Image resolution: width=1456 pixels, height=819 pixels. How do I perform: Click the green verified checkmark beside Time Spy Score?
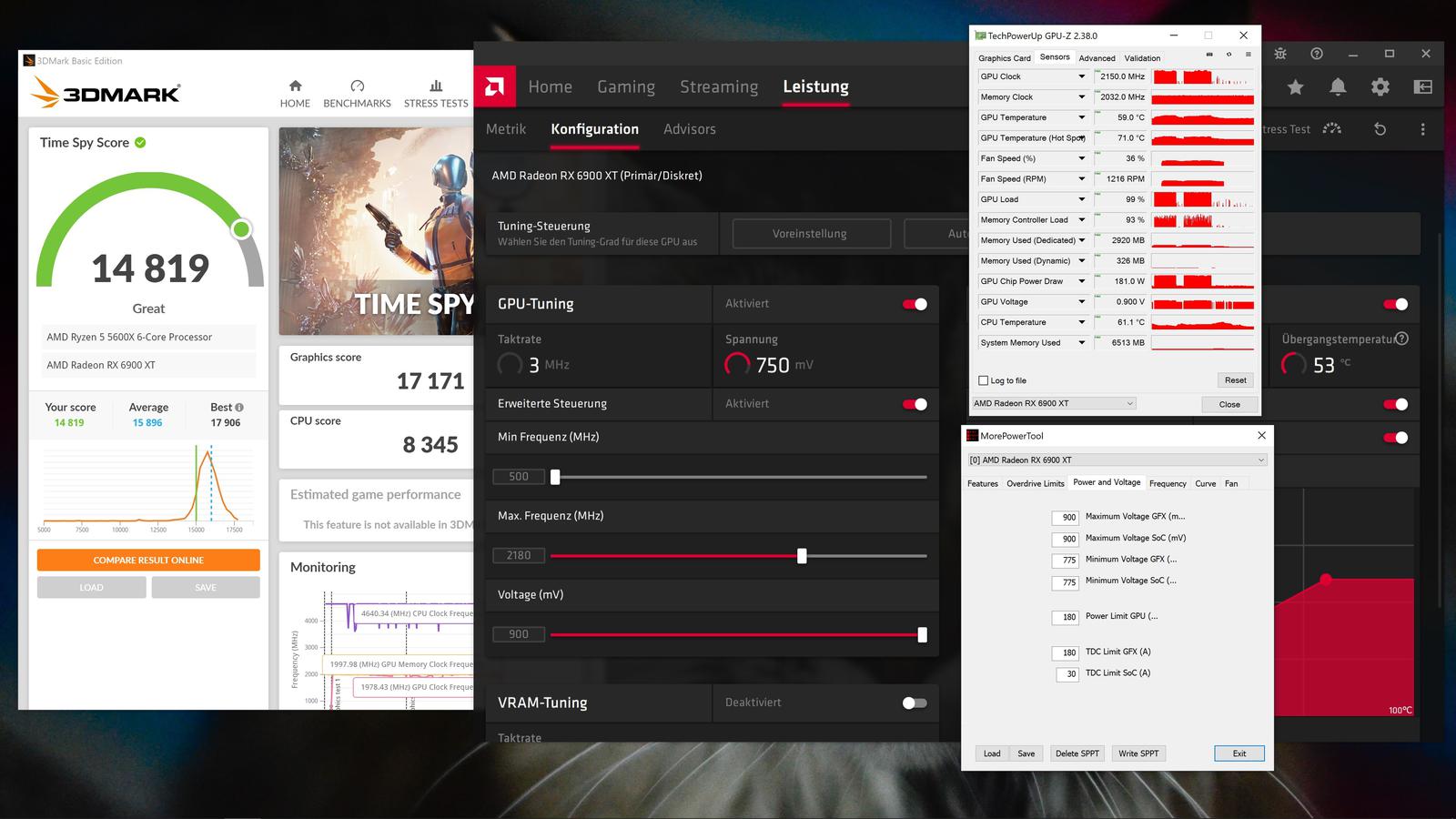140,142
